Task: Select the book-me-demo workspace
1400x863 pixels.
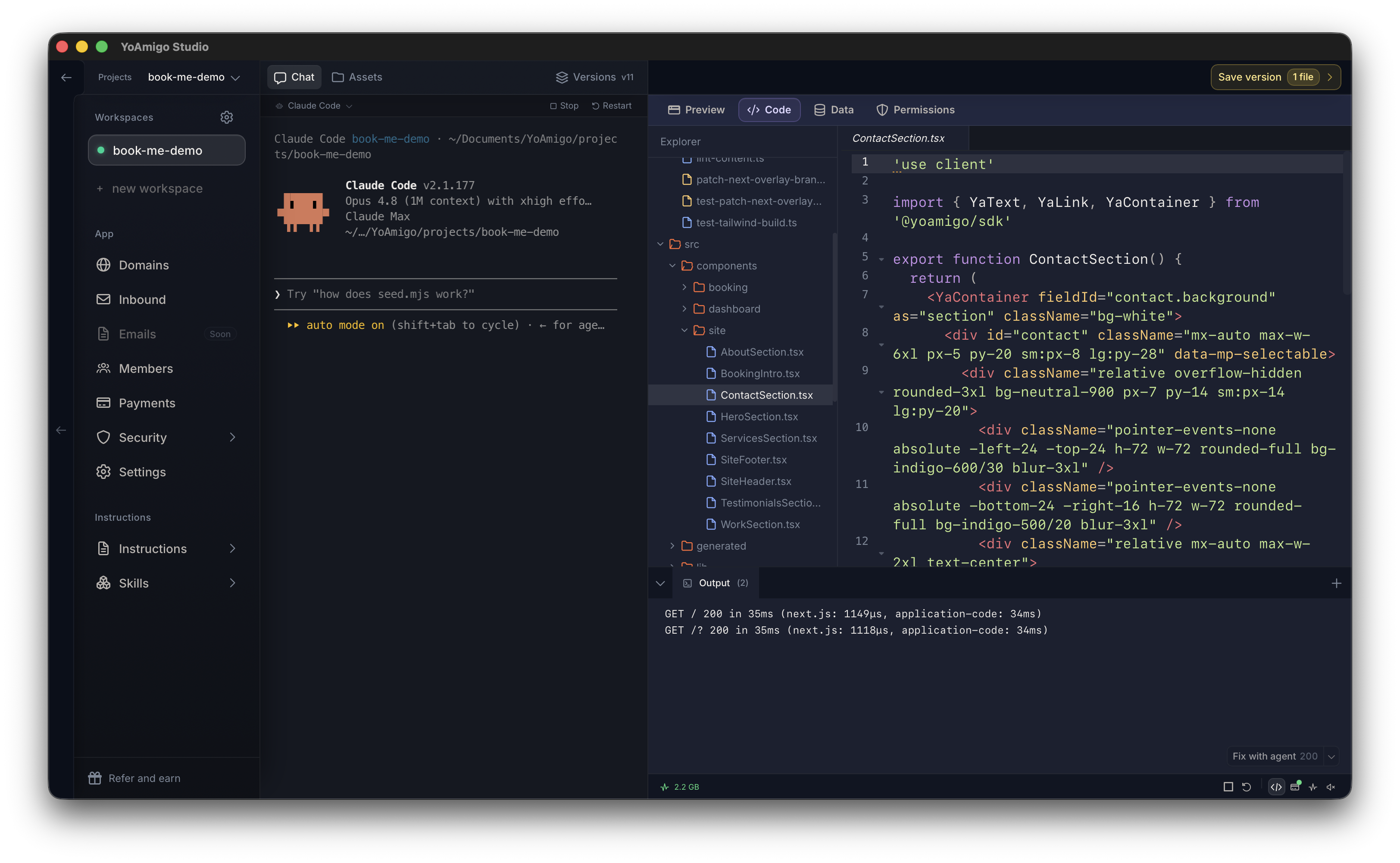Action: (x=167, y=150)
